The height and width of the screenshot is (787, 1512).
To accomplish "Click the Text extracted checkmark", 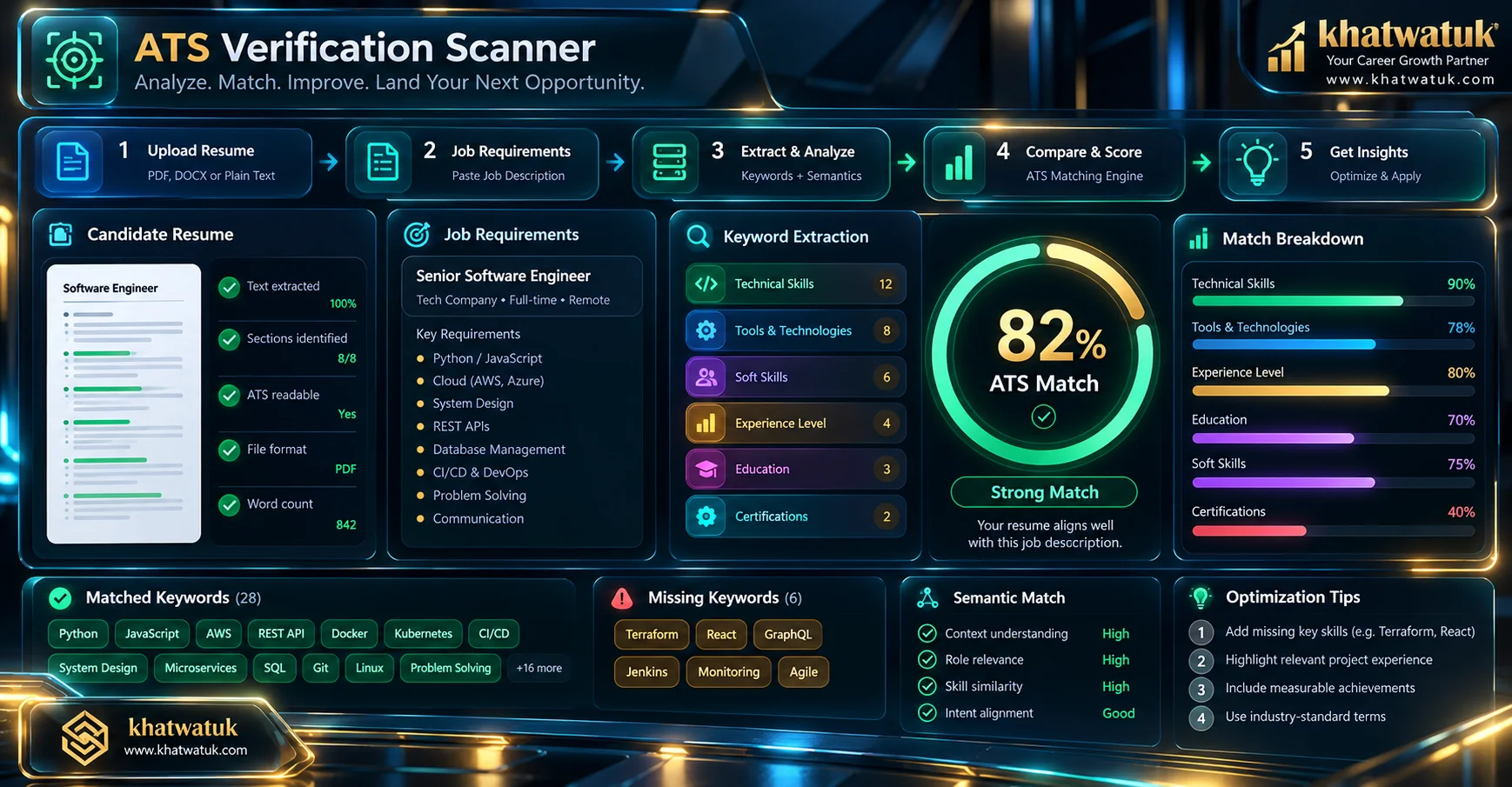I will pos(229,287).
